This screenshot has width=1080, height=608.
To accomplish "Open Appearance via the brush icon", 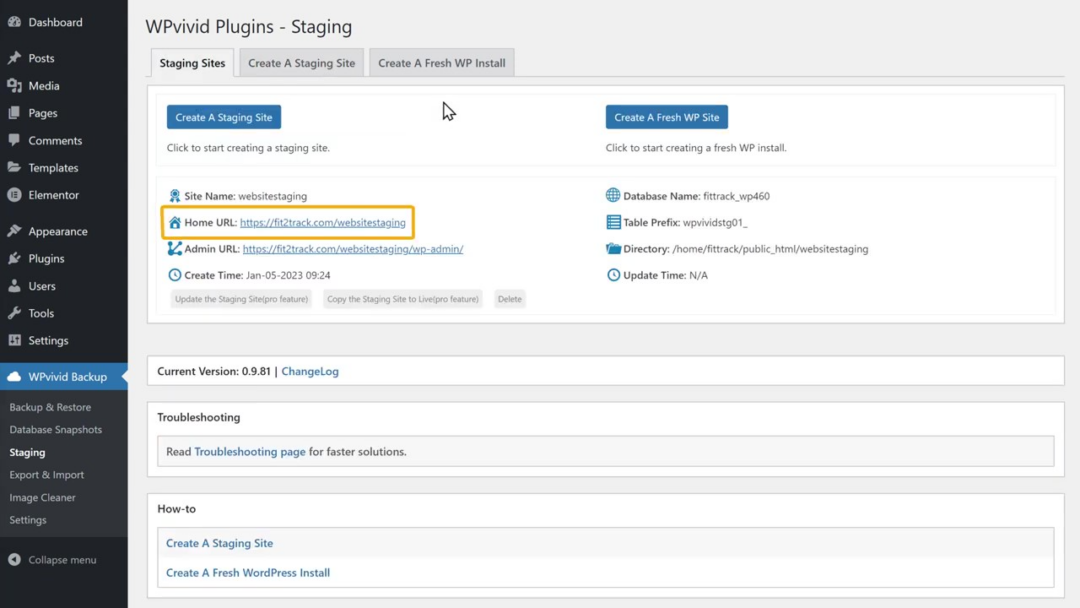I will coord(14,231).
